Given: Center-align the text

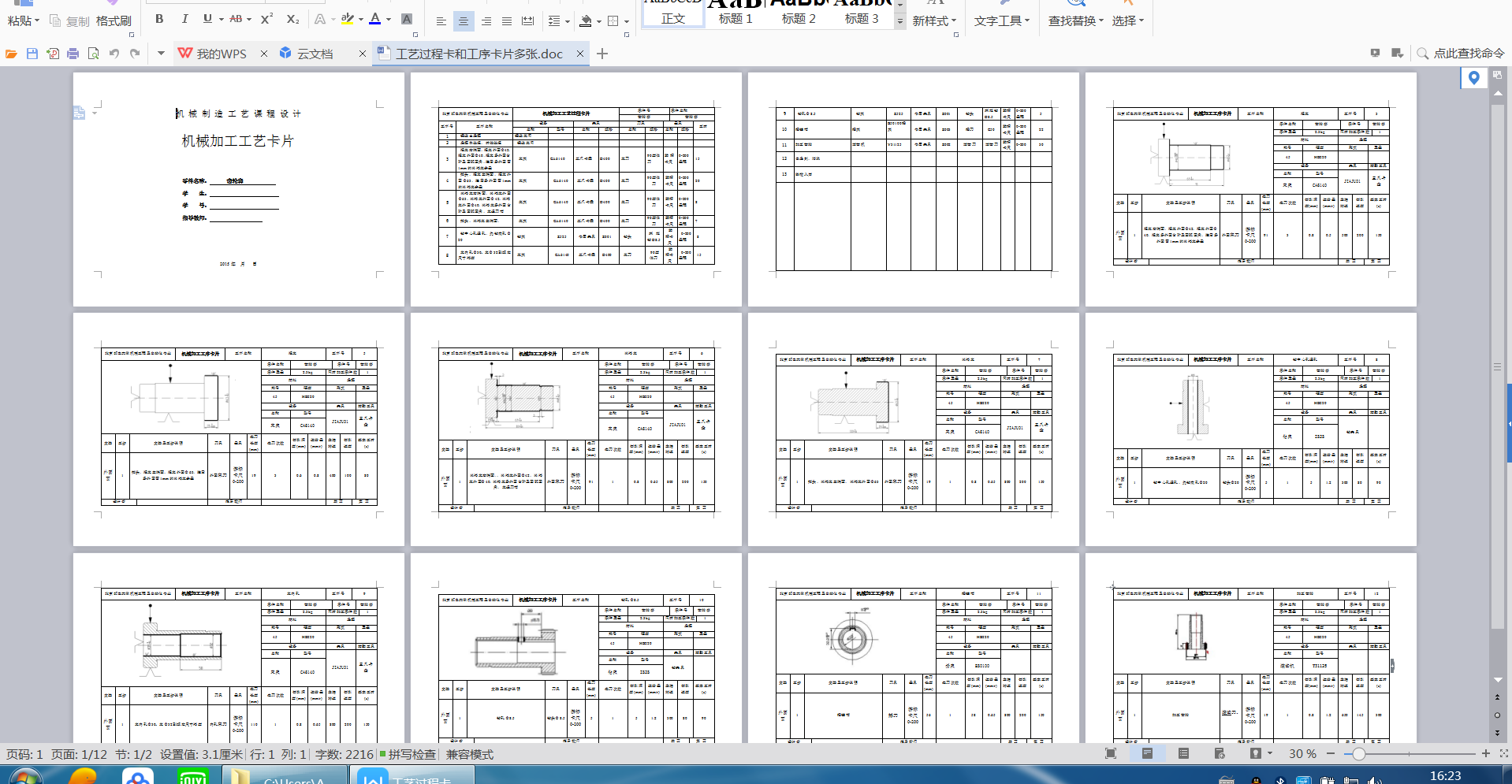Looking at the screenshot, I should 464,21.
